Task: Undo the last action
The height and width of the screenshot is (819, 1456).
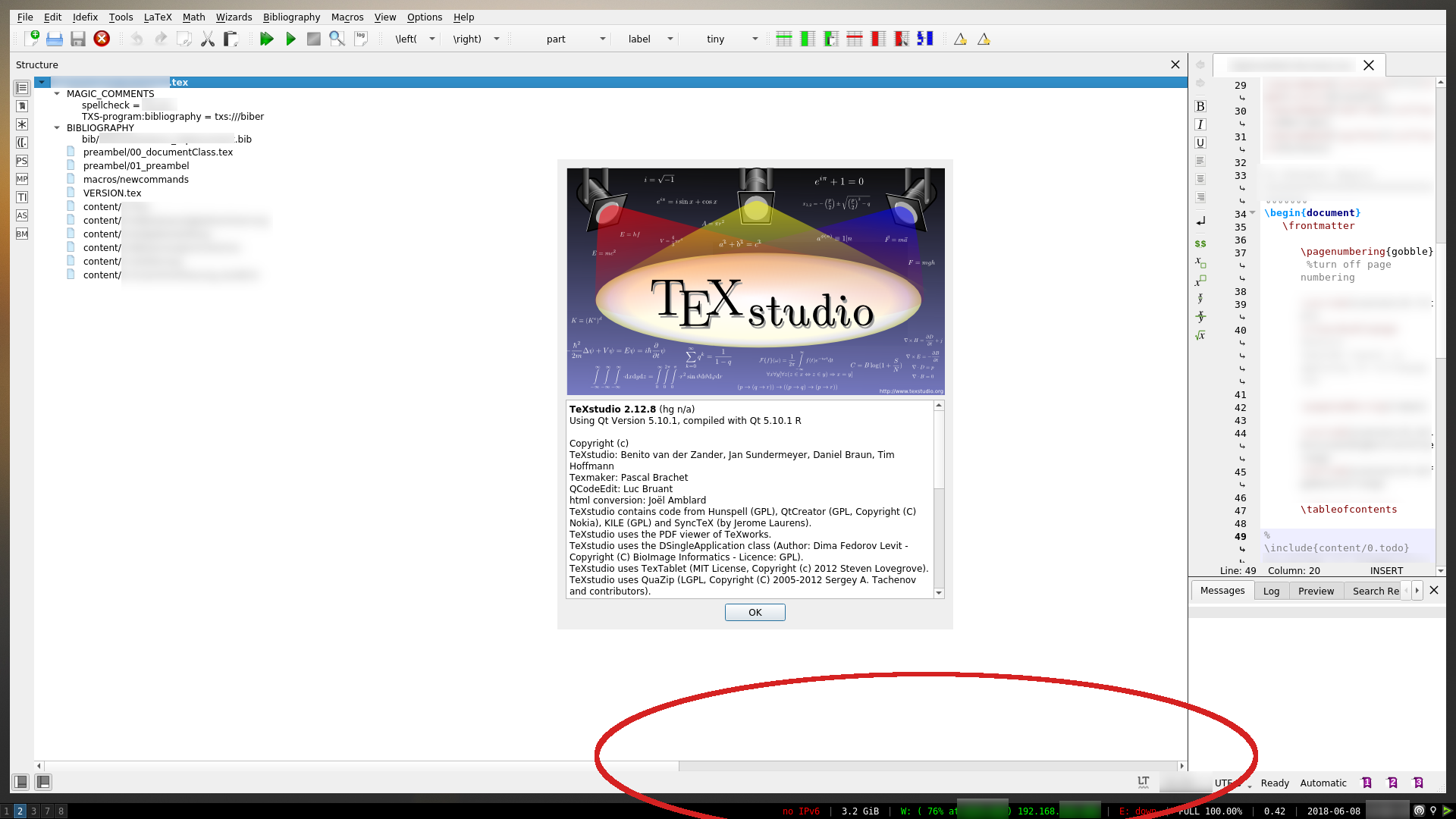Action: click(x=136, y=39)
